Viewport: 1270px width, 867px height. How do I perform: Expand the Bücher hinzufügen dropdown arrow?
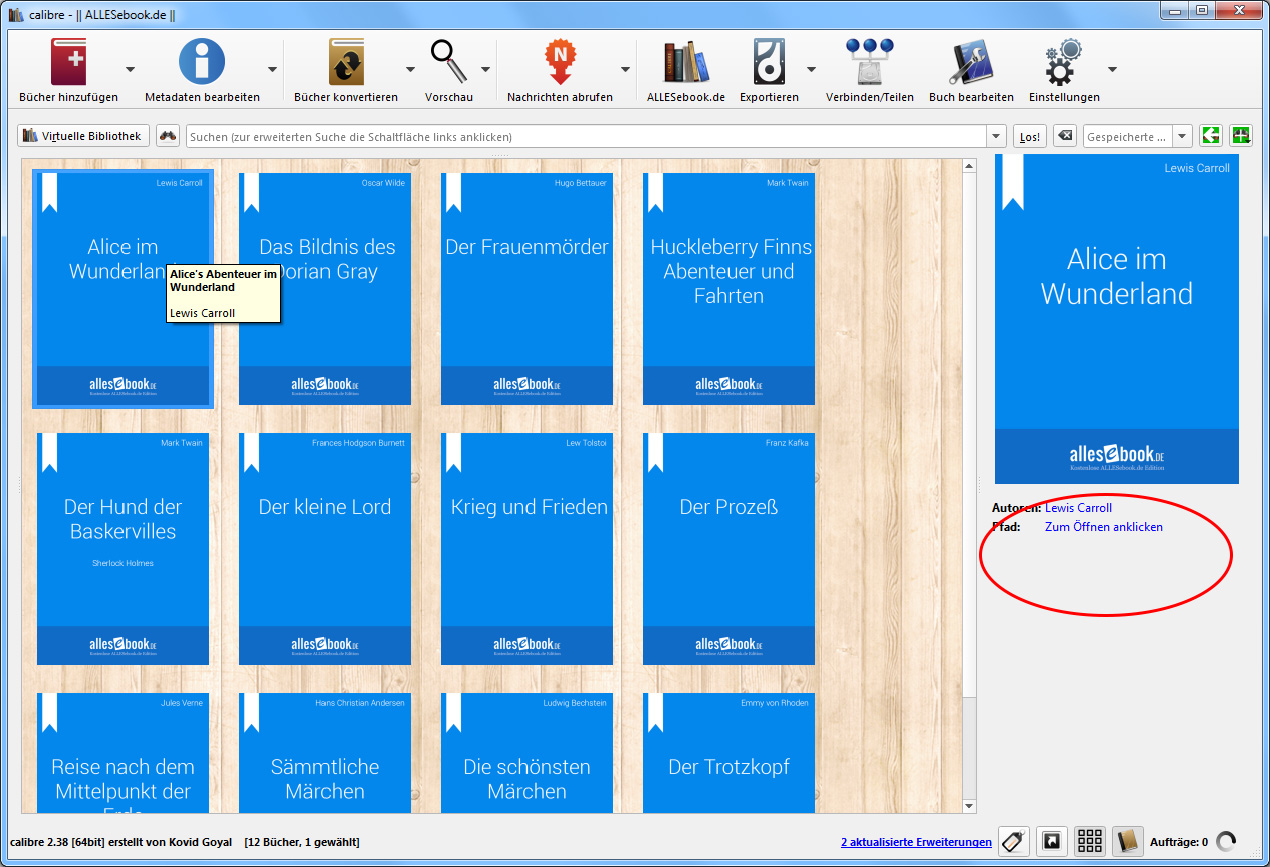point(130,69)
